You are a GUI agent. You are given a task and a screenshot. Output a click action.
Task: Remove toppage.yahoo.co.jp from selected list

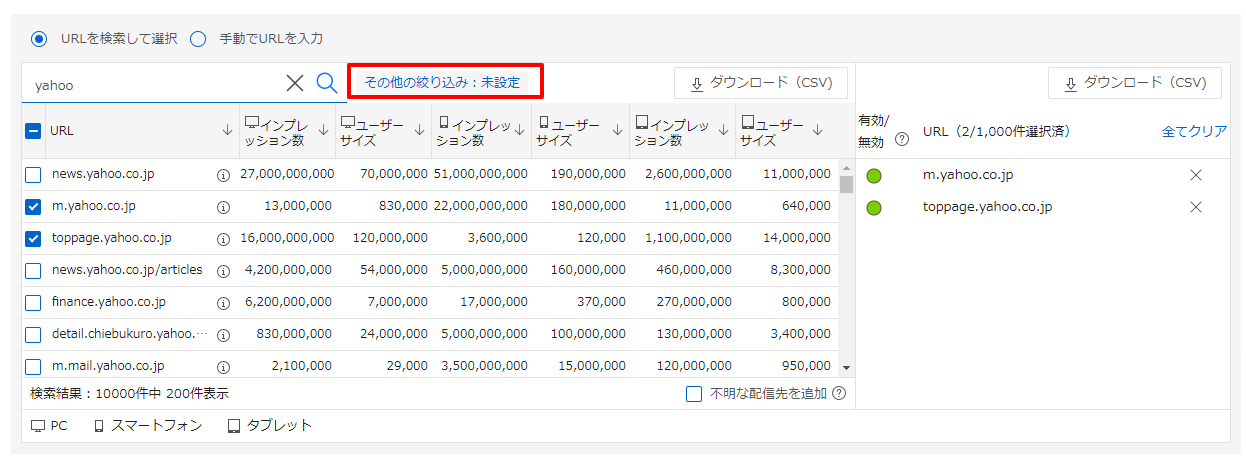(x=1195, y=207)
